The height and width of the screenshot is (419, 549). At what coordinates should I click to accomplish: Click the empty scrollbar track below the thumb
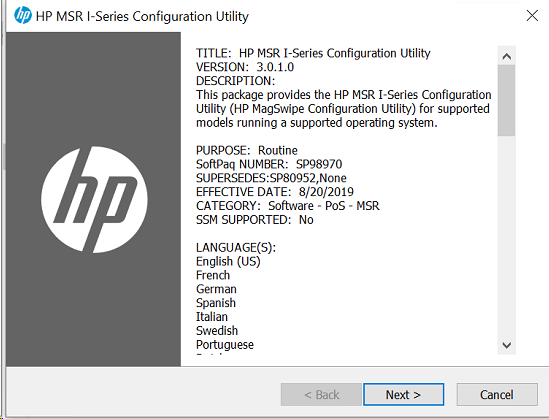pos(506,236)
